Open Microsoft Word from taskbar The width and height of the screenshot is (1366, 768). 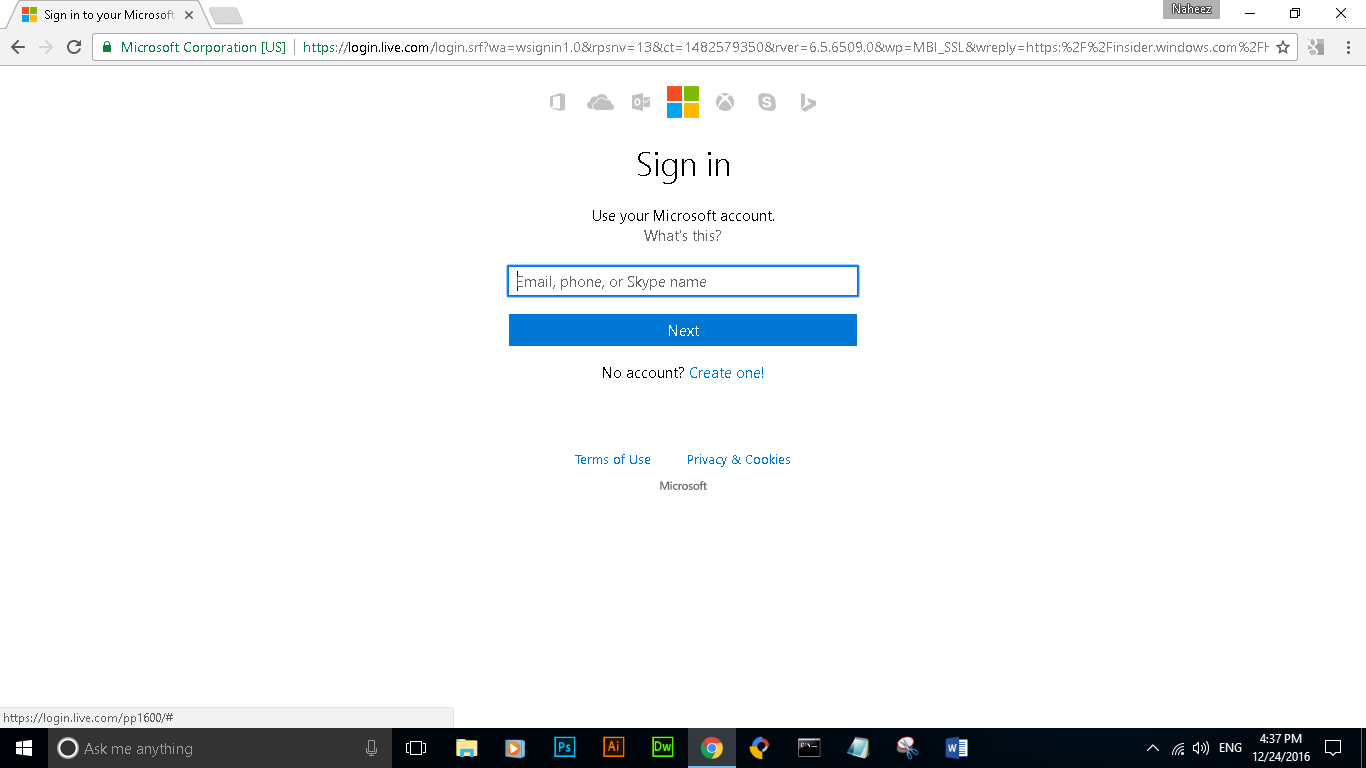tap(956, 748)
